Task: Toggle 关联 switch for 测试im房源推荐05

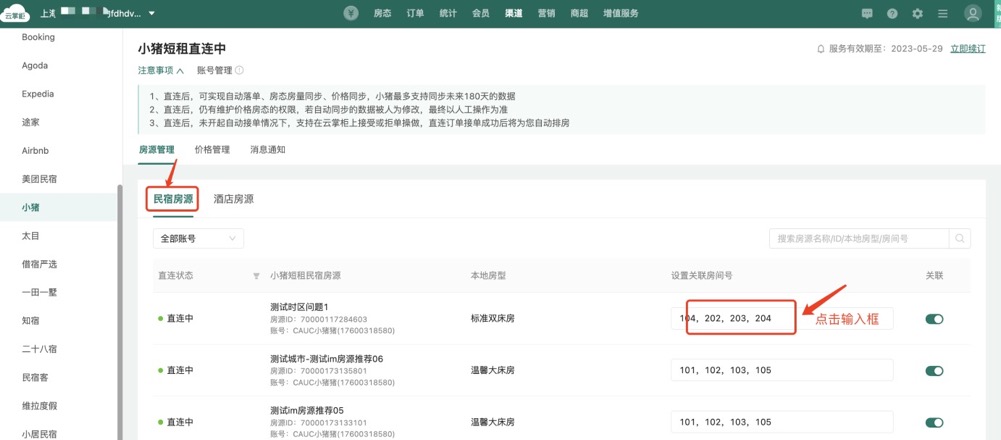Action: coord(934,423)
